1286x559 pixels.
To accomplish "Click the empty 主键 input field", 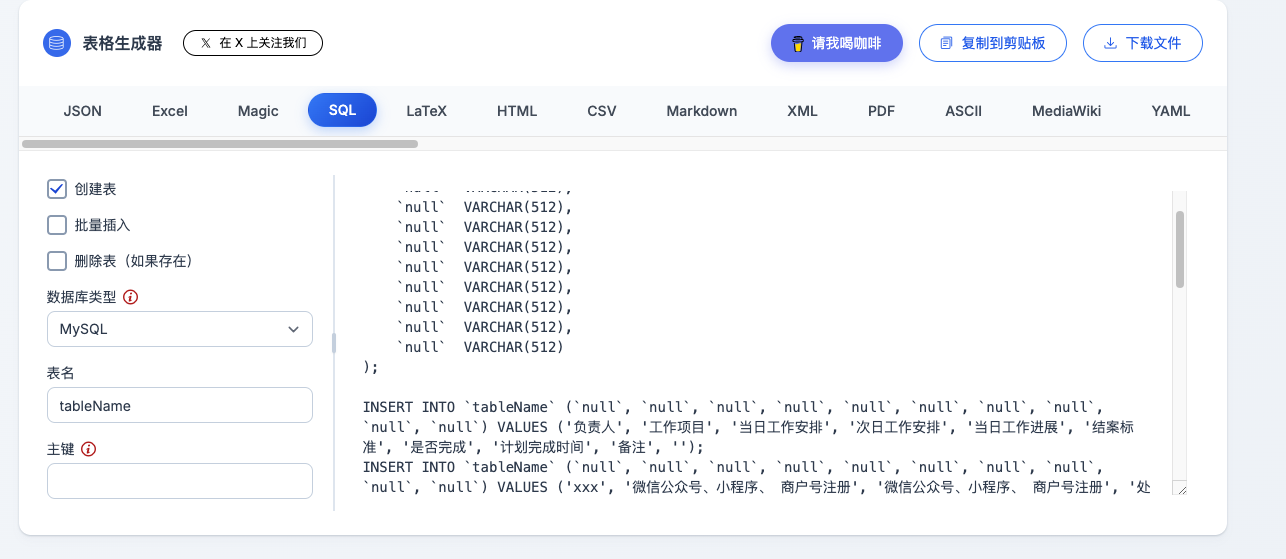I will [180, 481].
